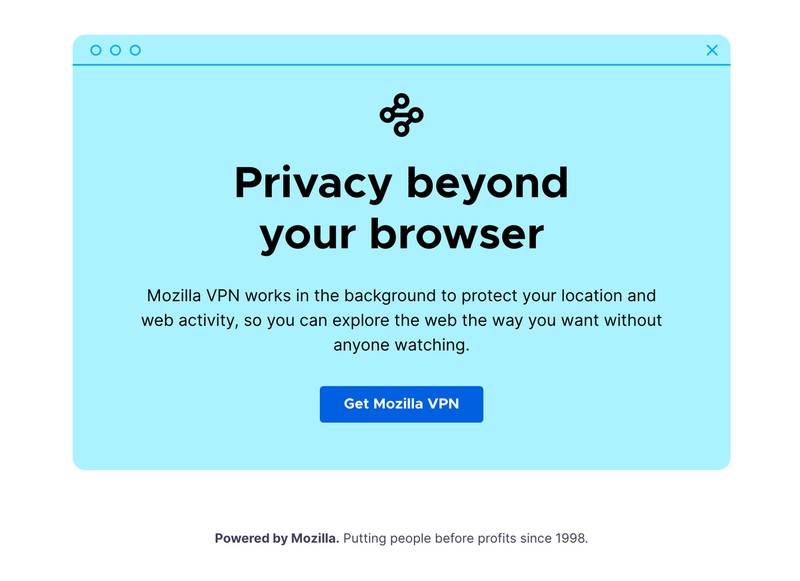
Task: Click the Get Mozilla VPN button
Action: pos(402,404)
